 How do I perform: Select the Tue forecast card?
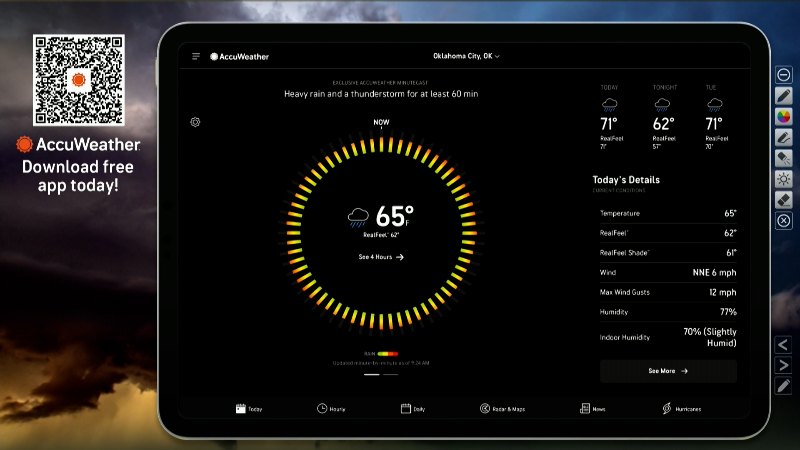(715, 117)
